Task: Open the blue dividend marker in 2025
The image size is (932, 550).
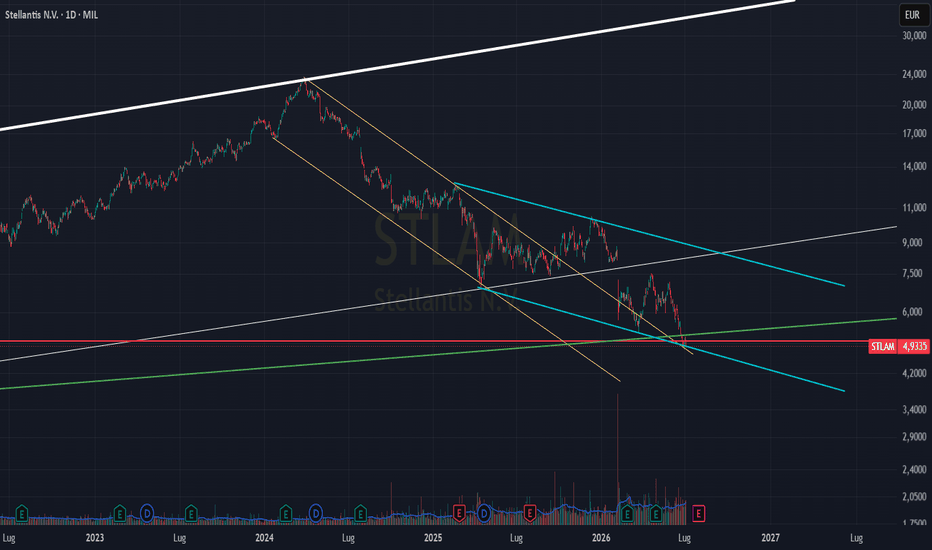Action: [484, 513]
